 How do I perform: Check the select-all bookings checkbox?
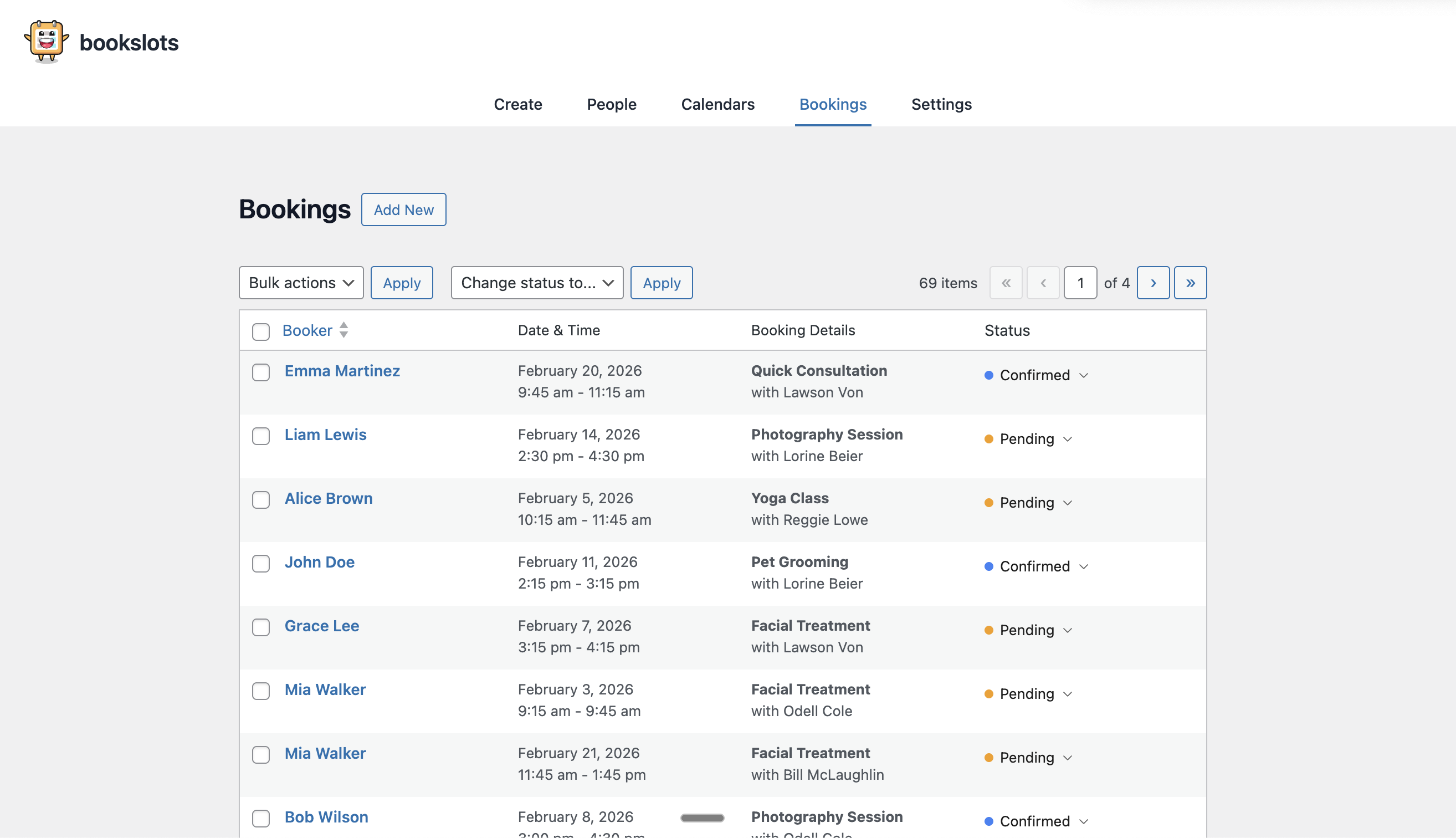click(x=260, y=331)
